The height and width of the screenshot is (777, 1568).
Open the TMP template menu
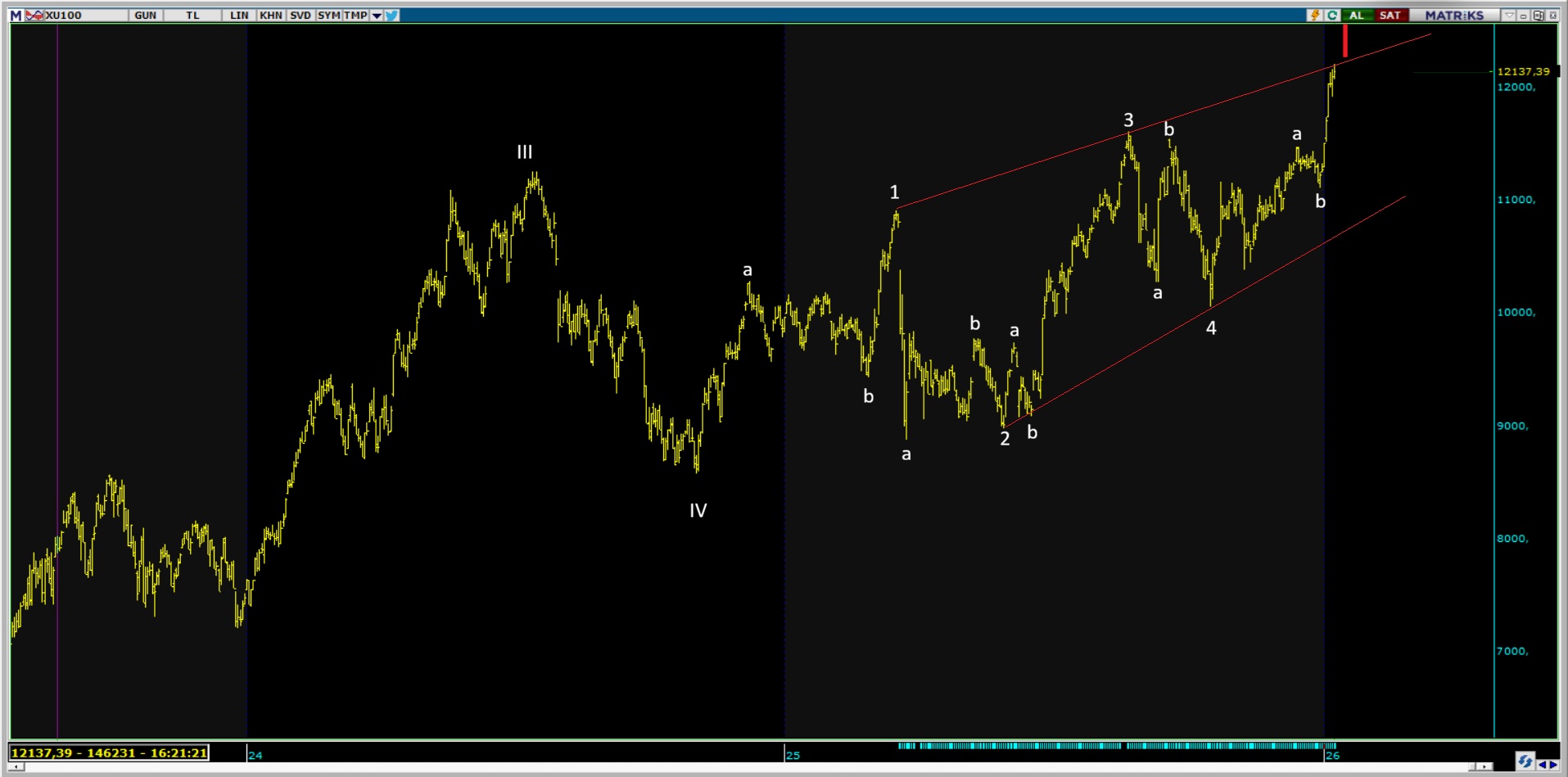point(355,16)
